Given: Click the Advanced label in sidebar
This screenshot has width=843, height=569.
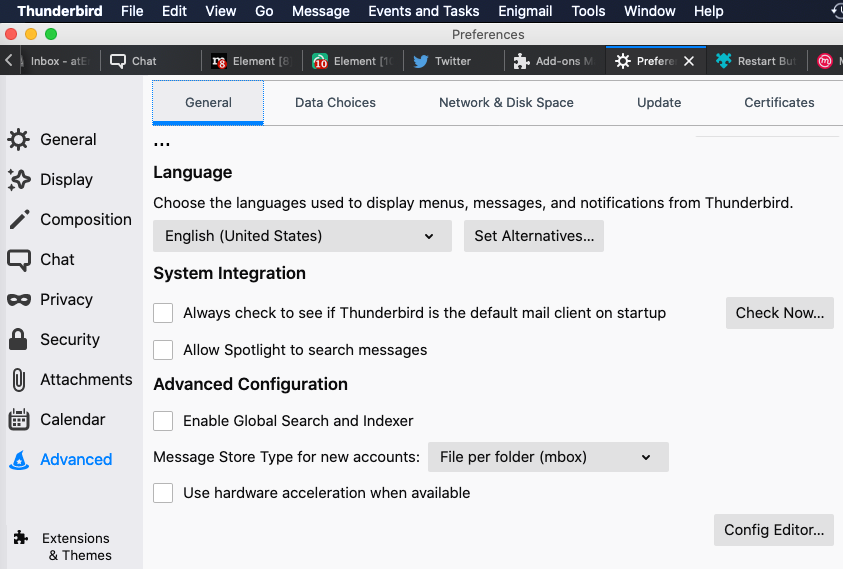Looking at the screenshot, I should point(76,460).
